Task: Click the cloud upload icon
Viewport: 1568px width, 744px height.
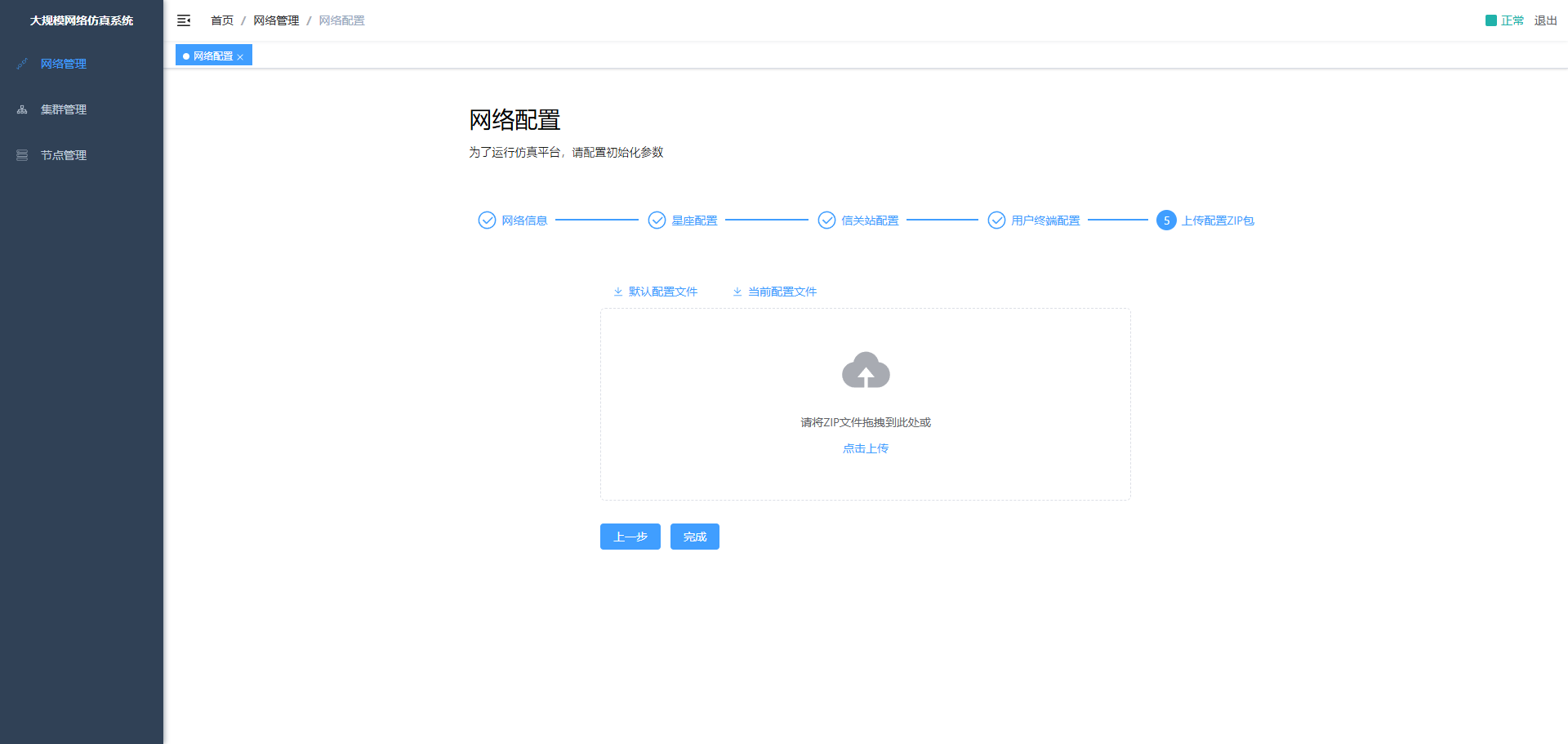Action: (x=866, y=371)
